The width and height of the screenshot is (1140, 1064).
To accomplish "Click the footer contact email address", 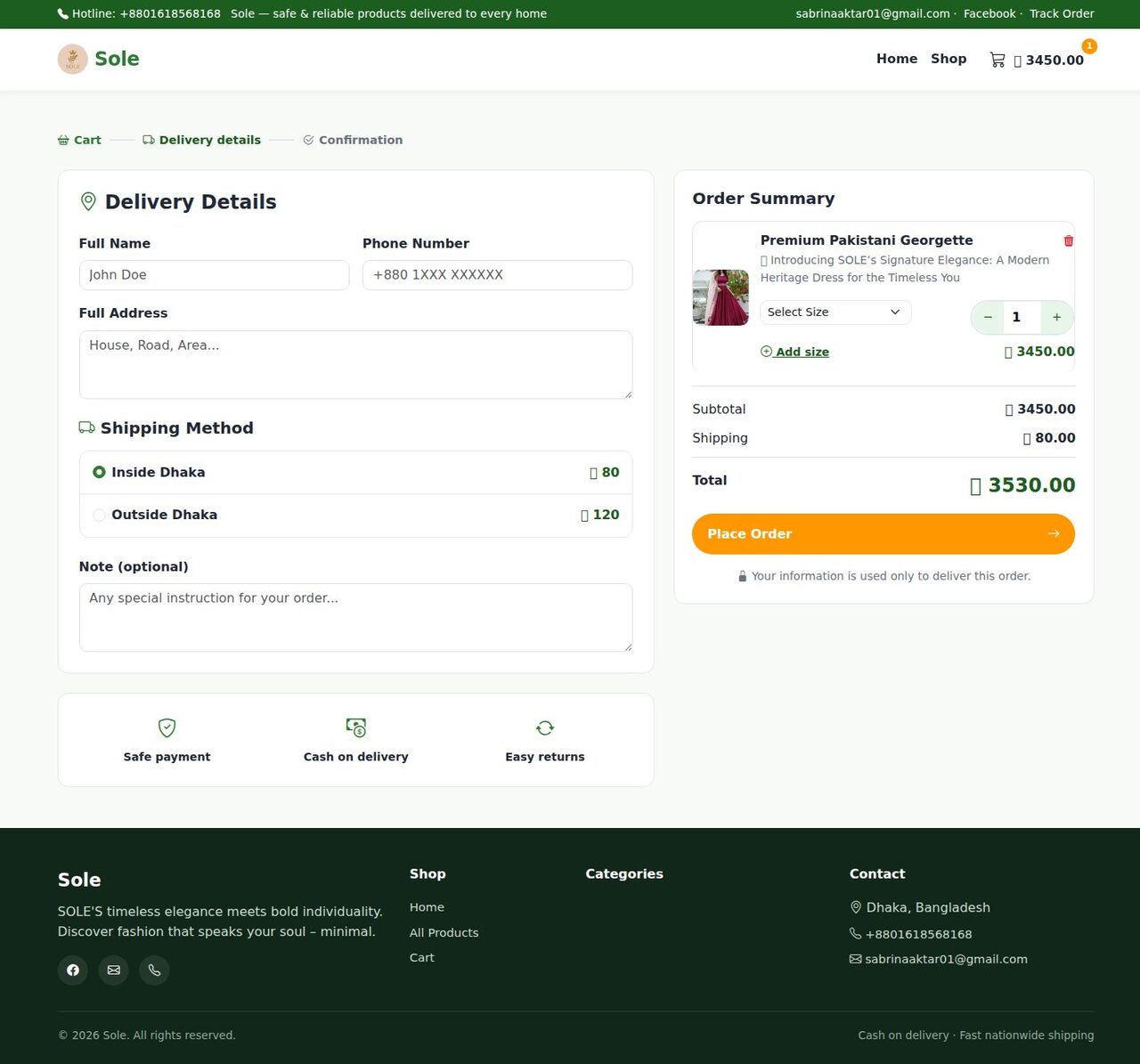I will [946, 959].
